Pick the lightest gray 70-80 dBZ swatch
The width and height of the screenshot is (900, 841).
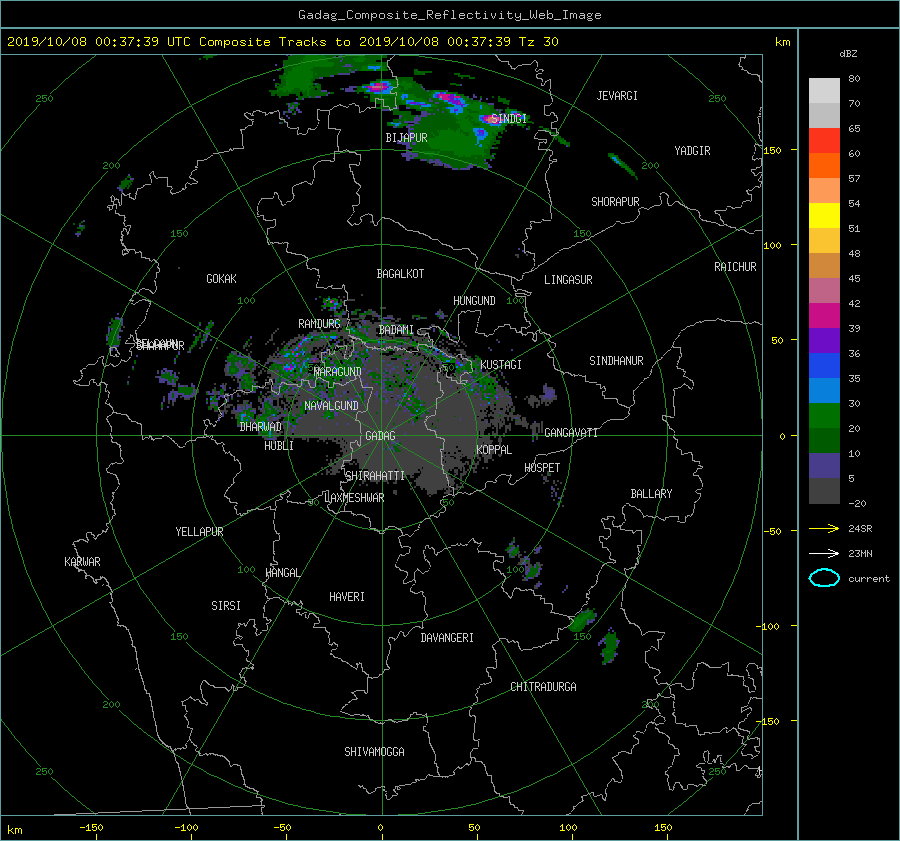pos(824,91)
